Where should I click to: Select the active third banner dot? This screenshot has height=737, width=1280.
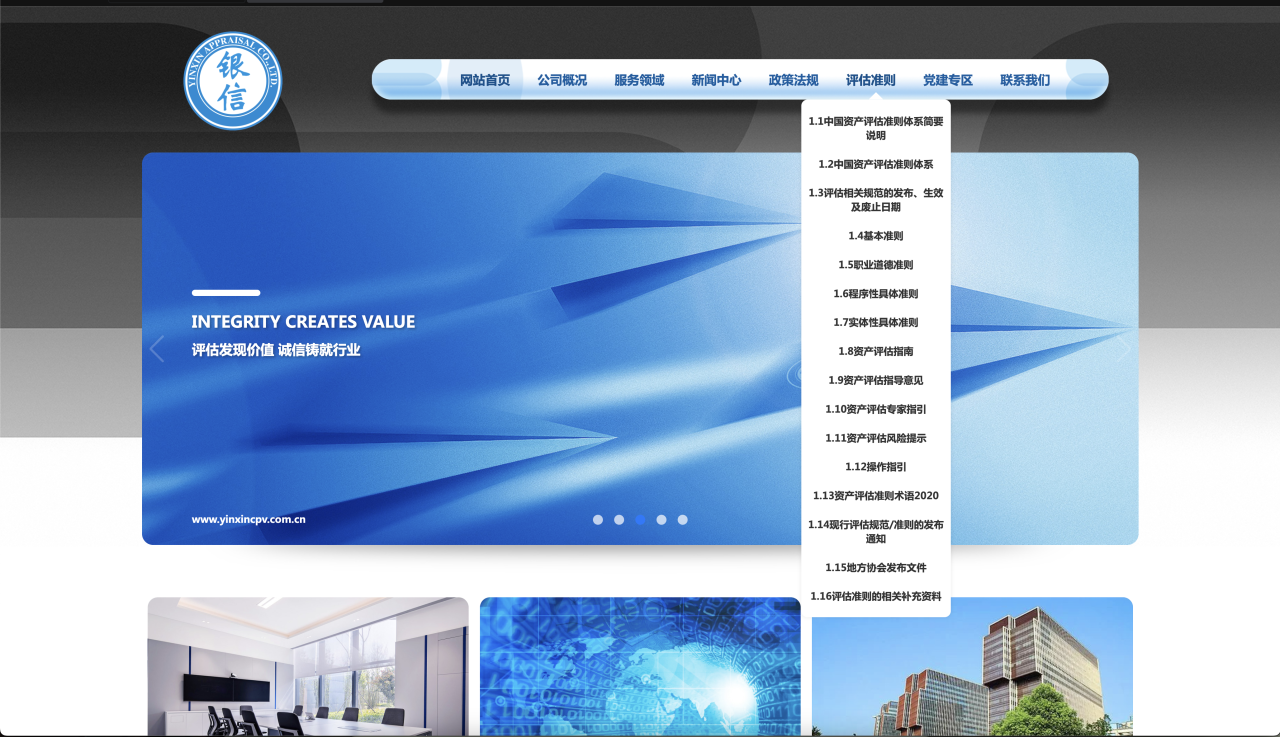pos(640,520)
